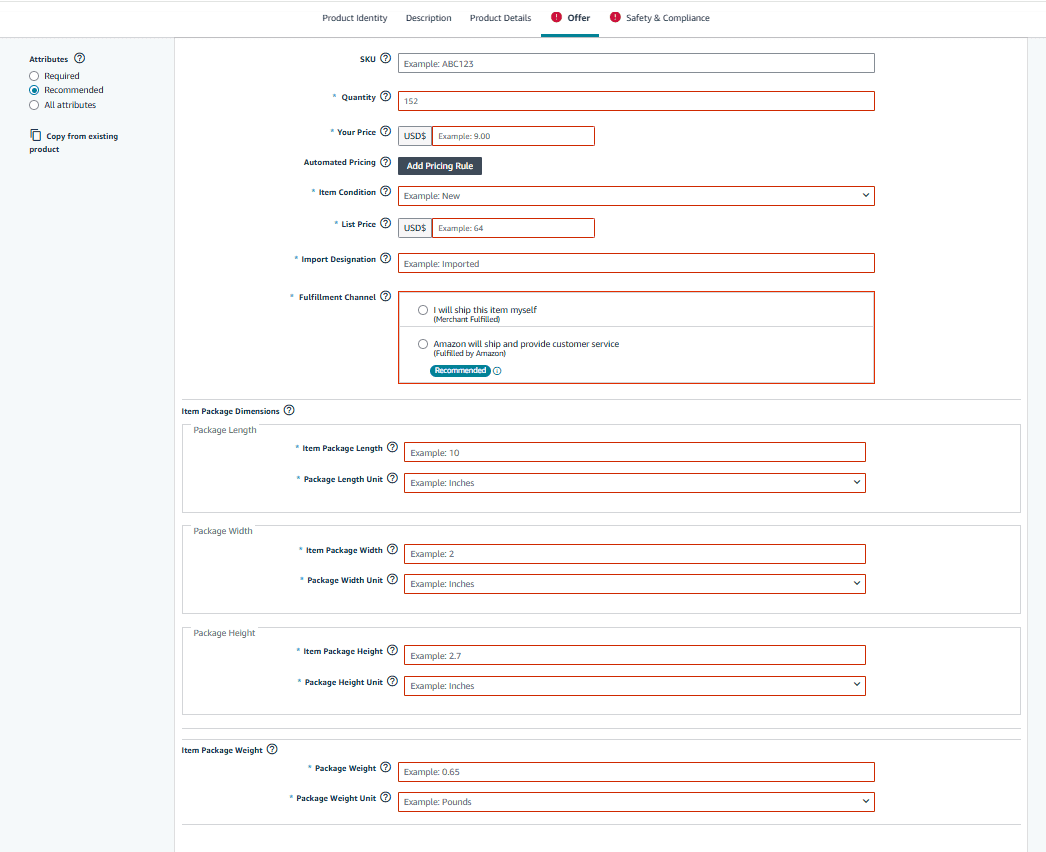1046x852 pixels.
Task: Open the Package Height Unit dropdown
Action: 634,686
